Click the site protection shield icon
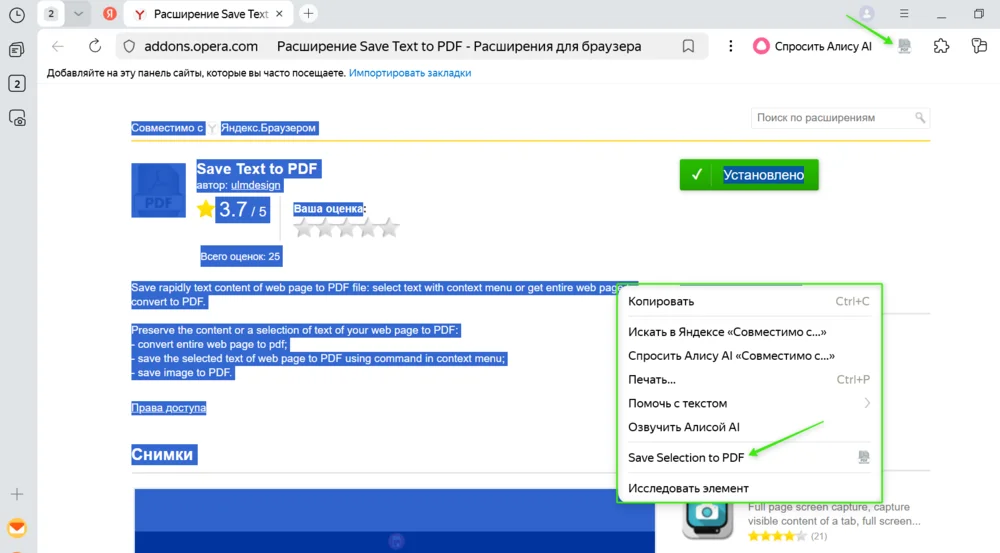The width and height of the screenshot is (1000, 553). [x=129, y=46]
